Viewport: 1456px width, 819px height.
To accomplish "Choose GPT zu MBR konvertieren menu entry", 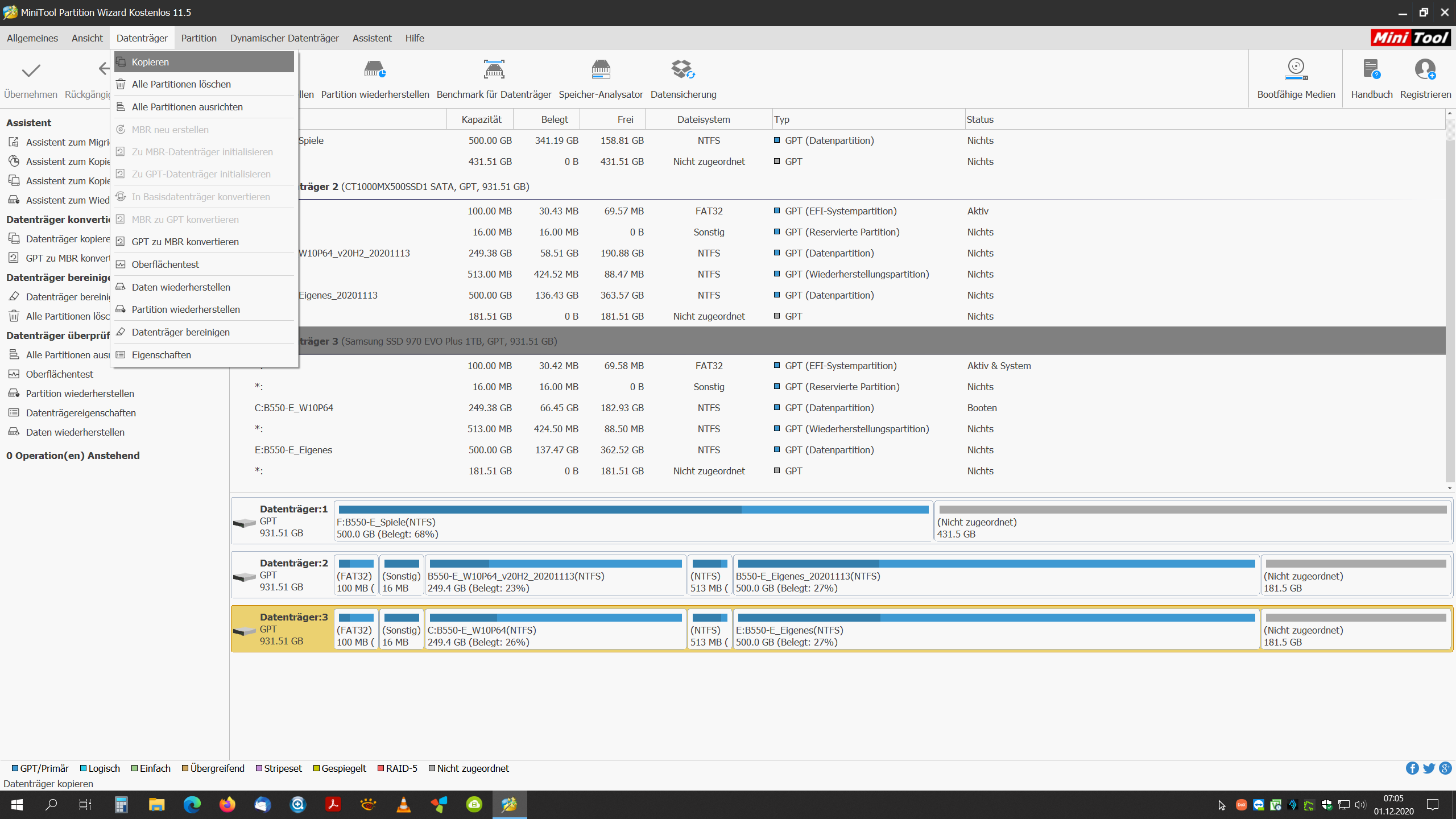I will pyautogui.click(x=185, y=242).
